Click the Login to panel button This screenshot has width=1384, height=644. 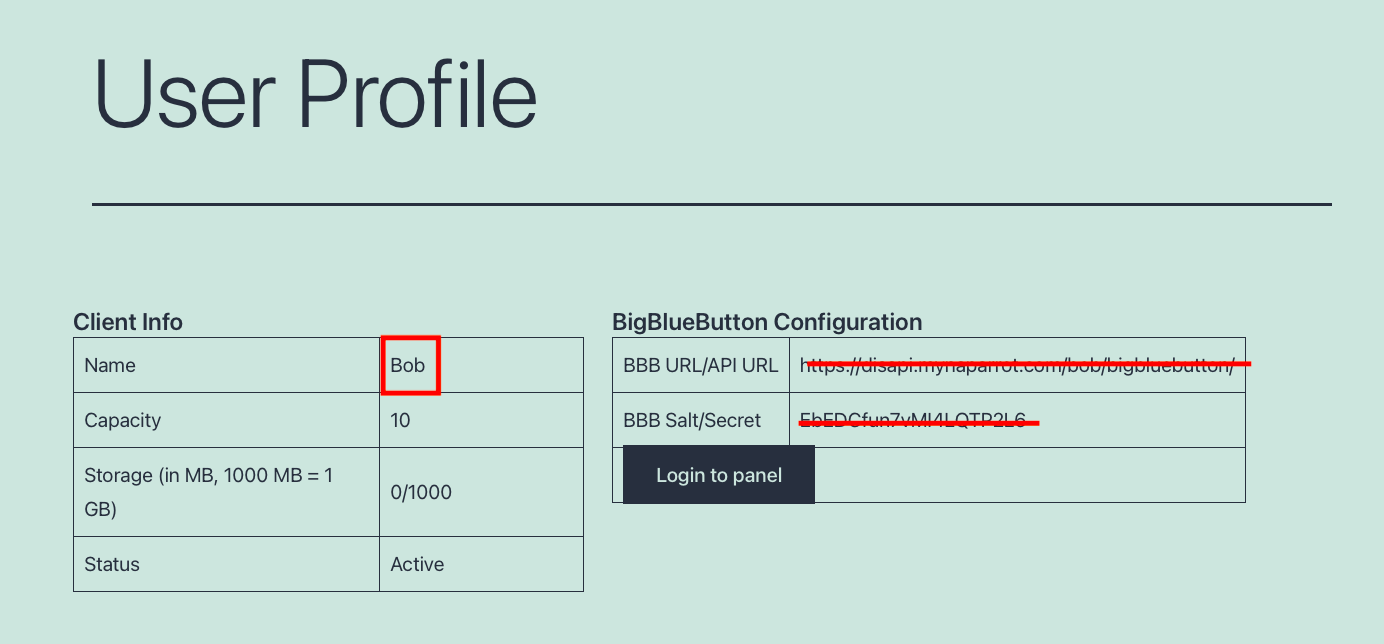pyautogui.click(x=719, y=475)
